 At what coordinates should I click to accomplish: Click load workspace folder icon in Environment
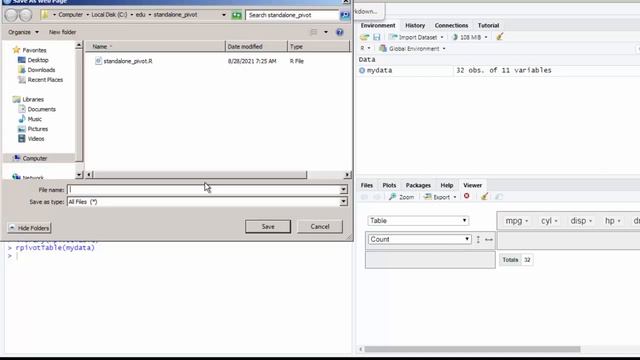click(364, 37)
